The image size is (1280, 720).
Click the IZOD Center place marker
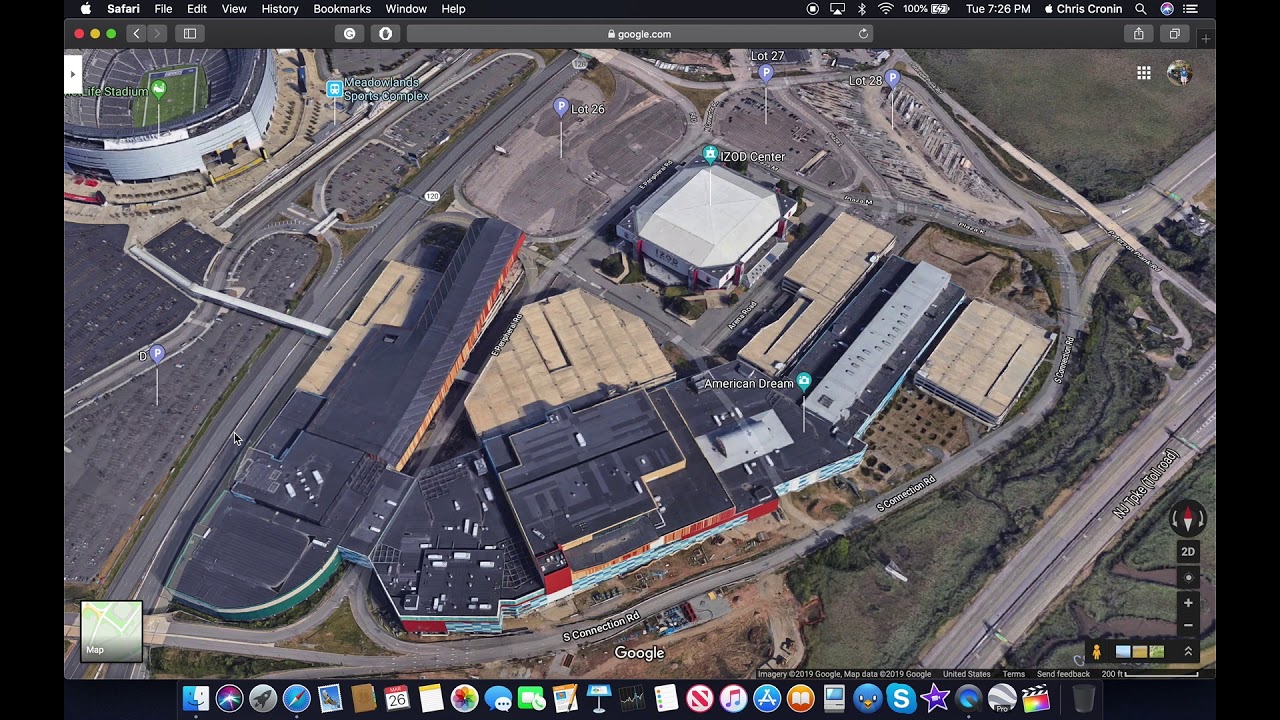[x=710, y=154]
